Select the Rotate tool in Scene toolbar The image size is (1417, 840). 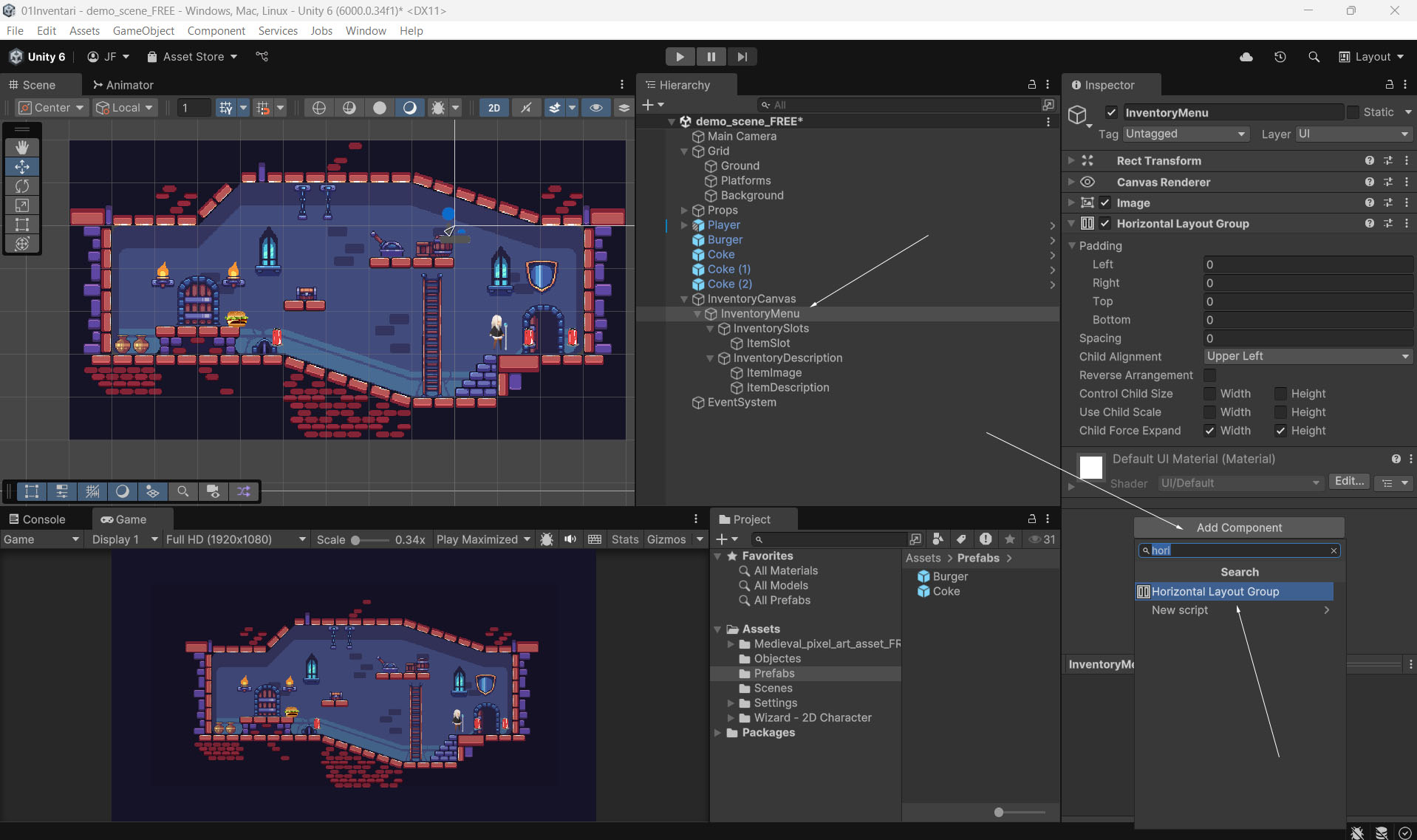point(22,186)
